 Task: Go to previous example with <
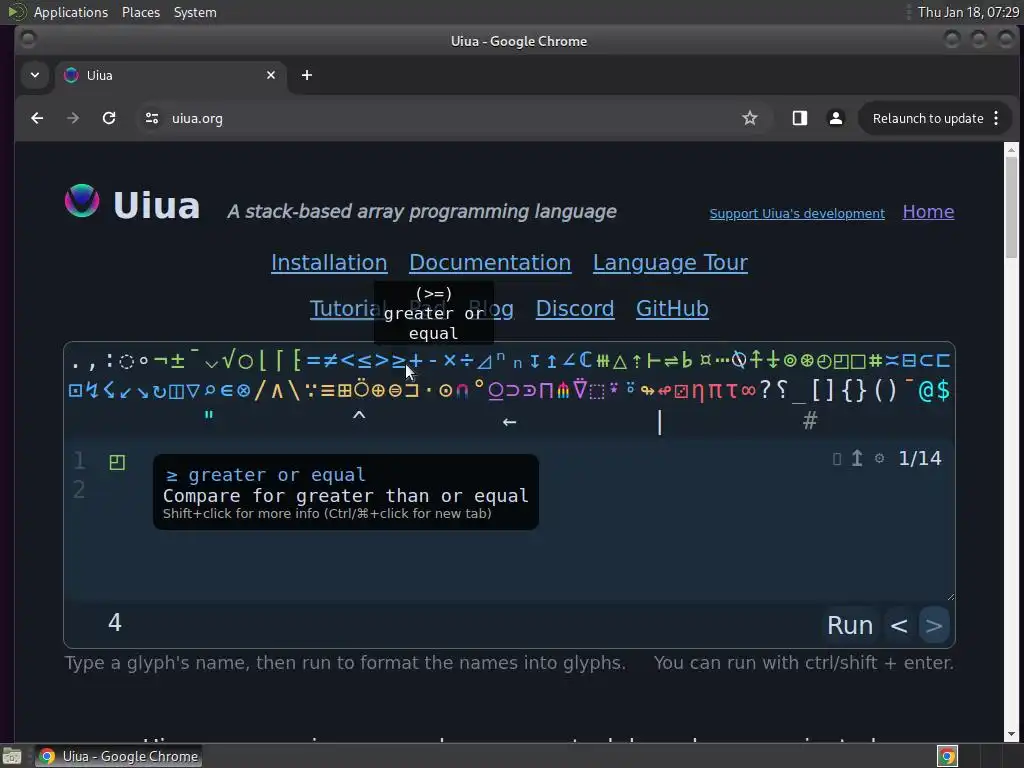pyautogui.click(x=899, y=626)
